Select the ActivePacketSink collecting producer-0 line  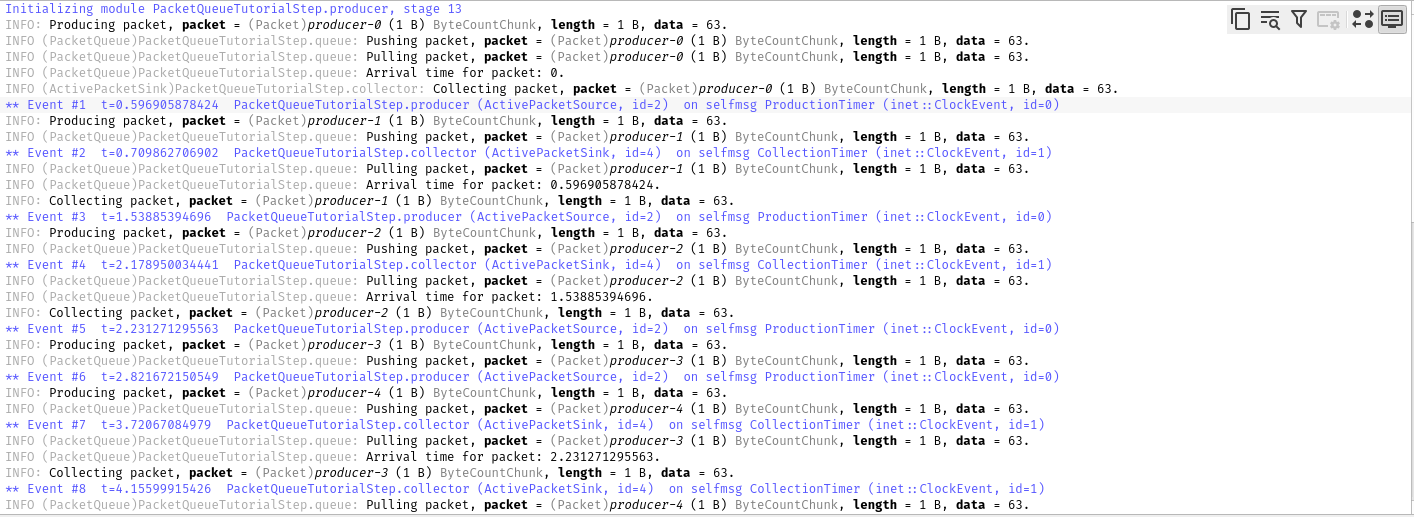560,89
